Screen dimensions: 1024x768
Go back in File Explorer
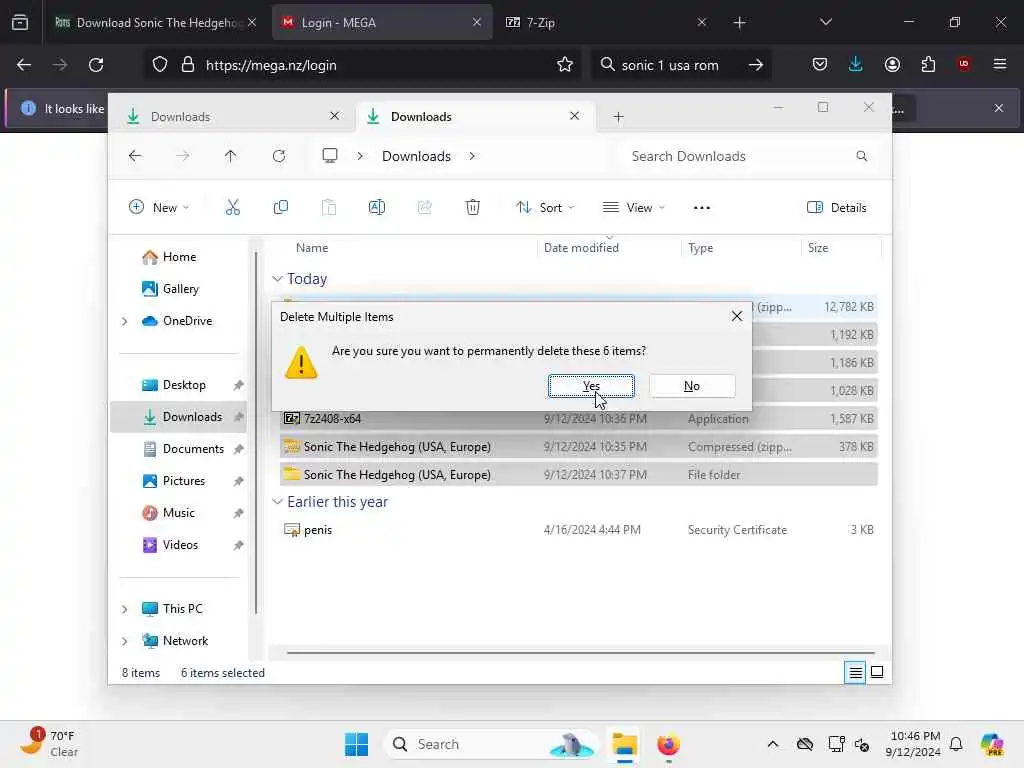[x=135, y=156]
